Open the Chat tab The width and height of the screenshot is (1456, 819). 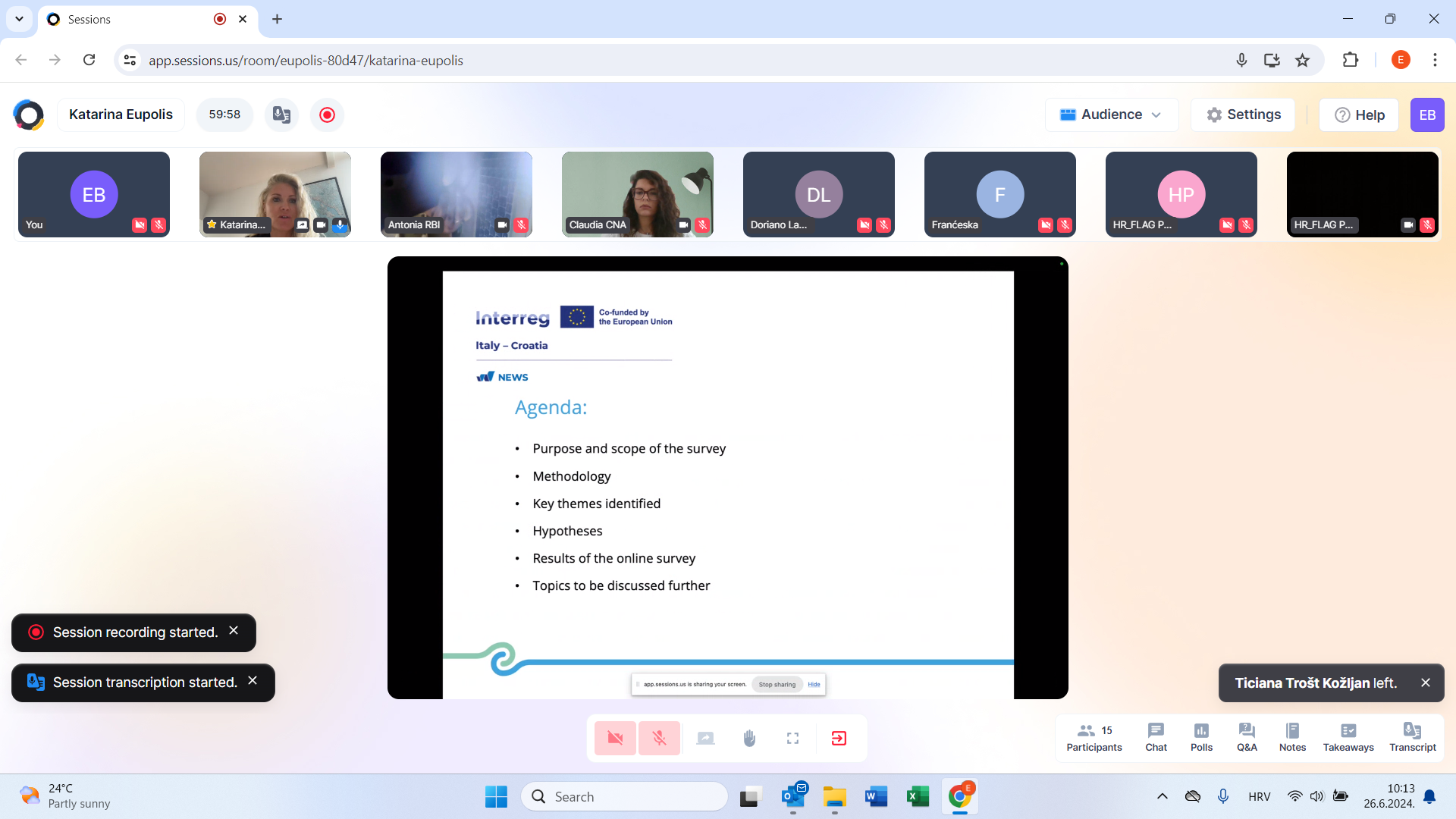(1156, 737)
